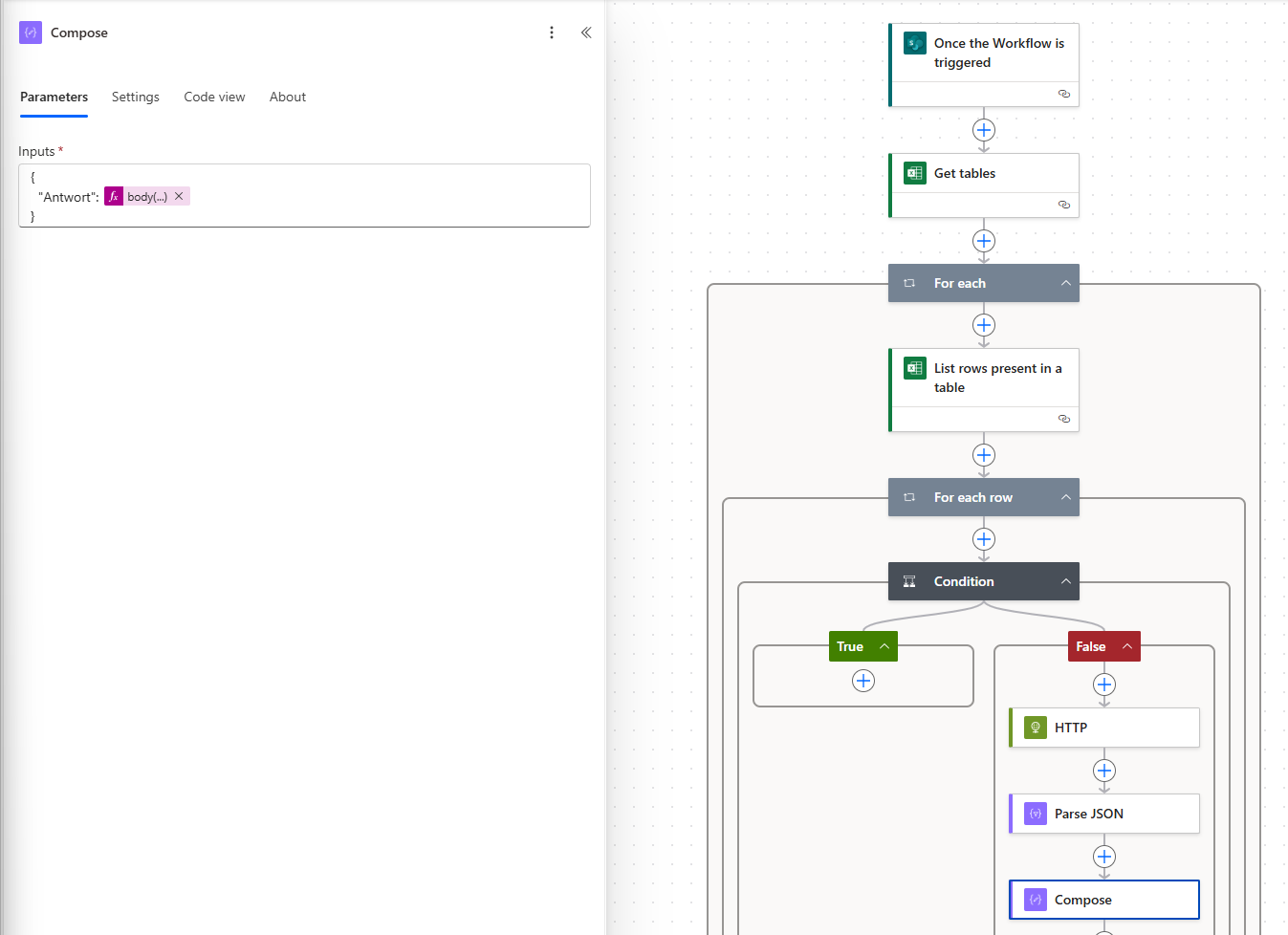Click connection link icon on Get tables
This screenshot has width=1288, height=935.
tap(1063, 205)
